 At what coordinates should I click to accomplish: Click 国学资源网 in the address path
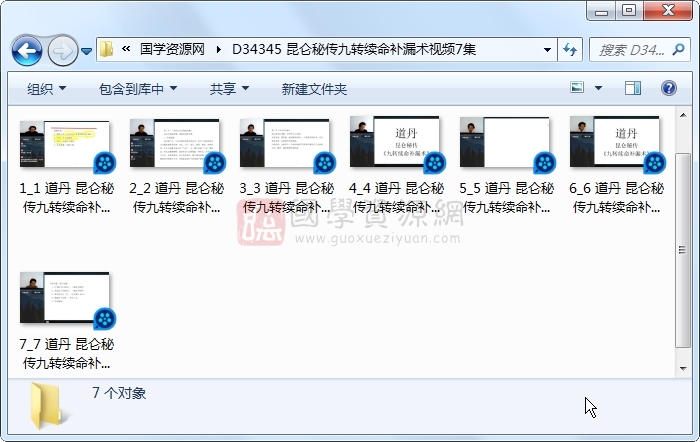tap(171, 49)
